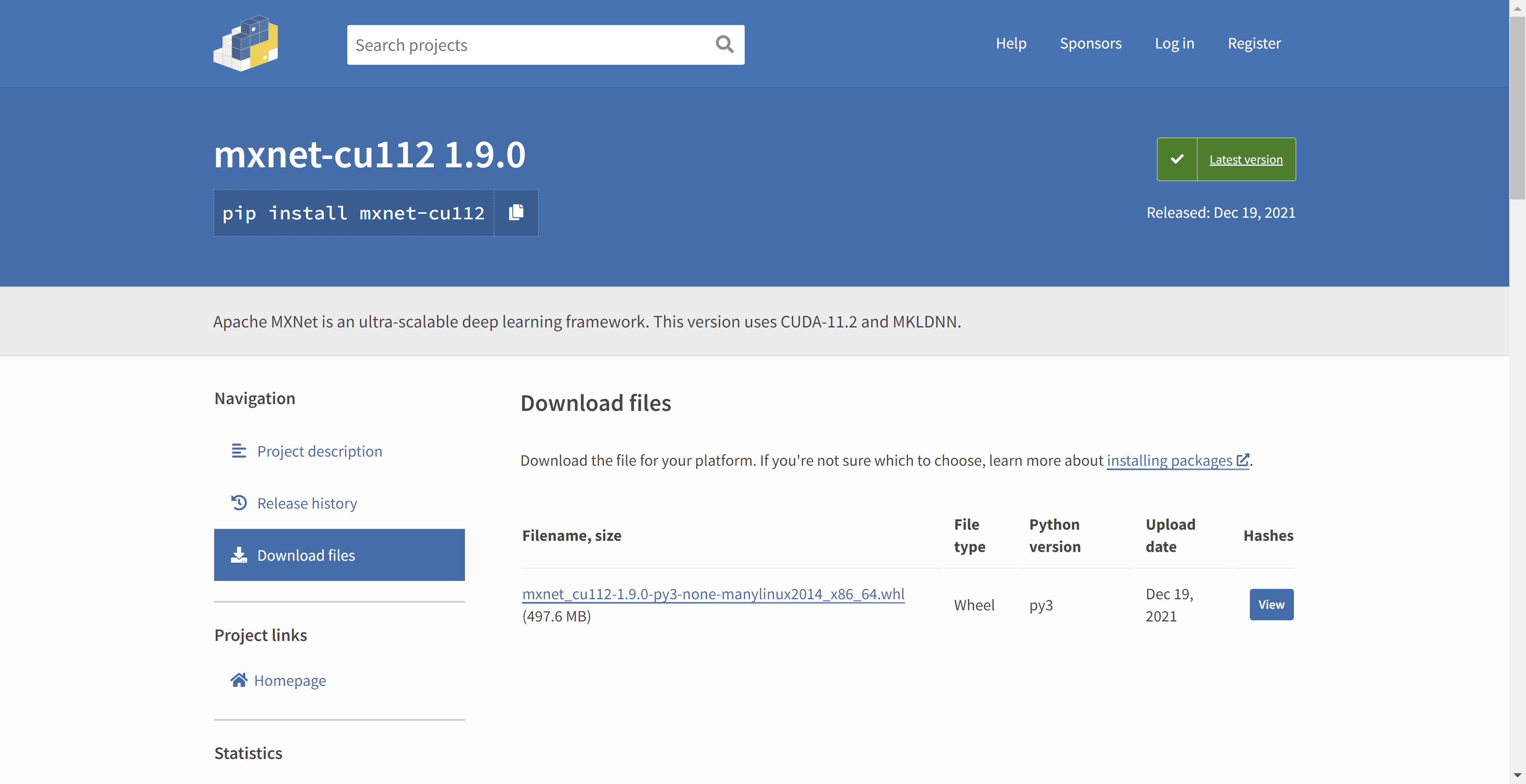1526x784 pixels.
Task: Click the pip install mxnet-cu112 command text
Action: [x=353, y=213]
